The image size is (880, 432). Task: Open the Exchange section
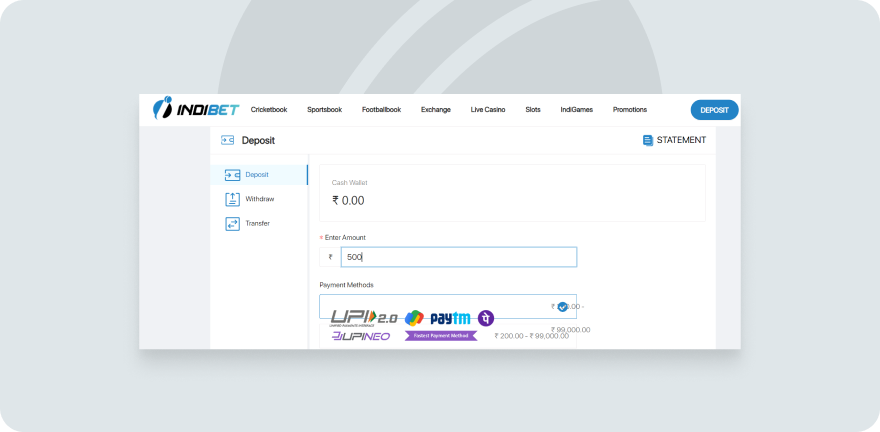tap(436, 110)
